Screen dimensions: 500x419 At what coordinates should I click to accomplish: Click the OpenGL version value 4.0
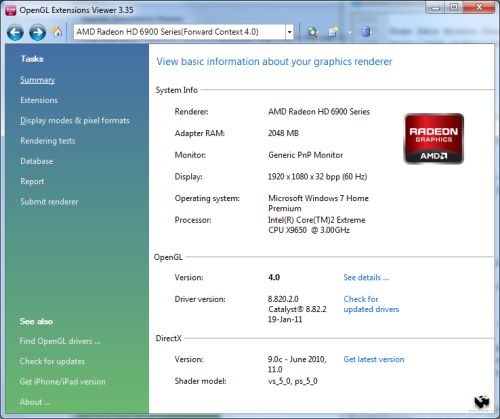click(x=274, y=277)
